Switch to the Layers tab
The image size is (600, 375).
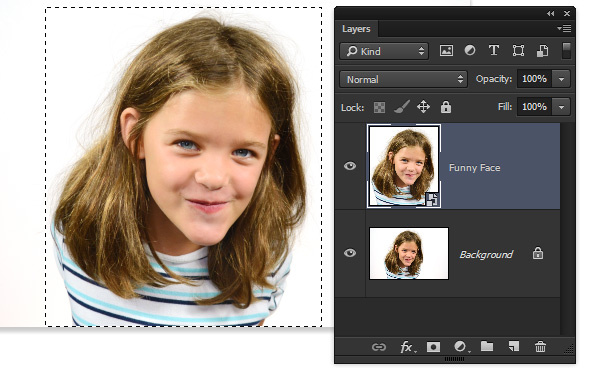click(356, 29)
